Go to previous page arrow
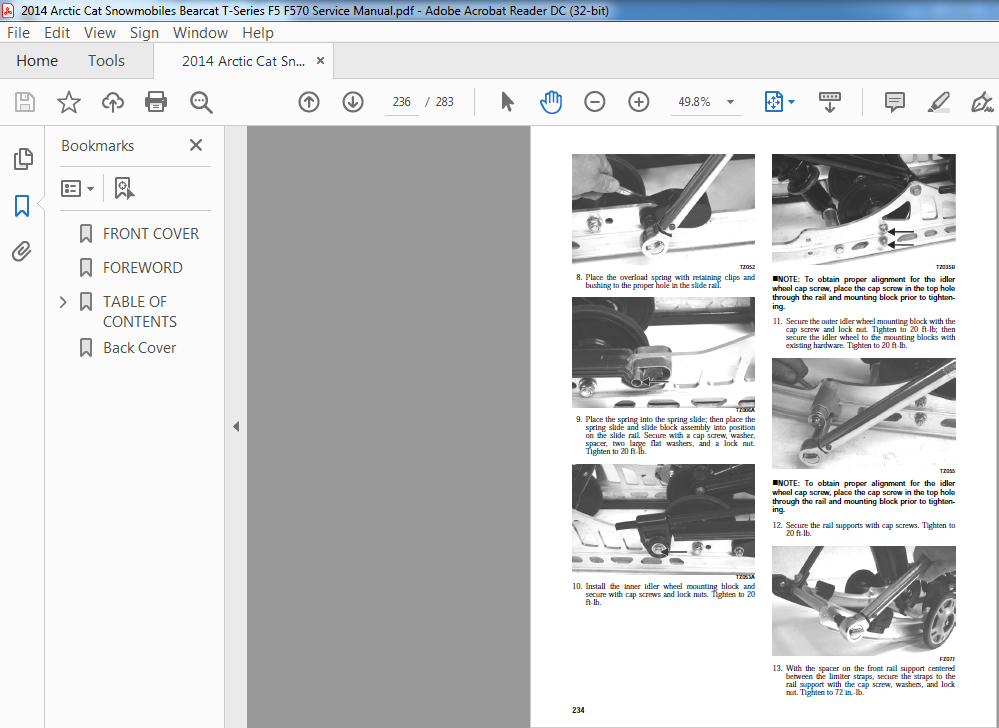Screen dimensions: 999x728 pos(309,102)
